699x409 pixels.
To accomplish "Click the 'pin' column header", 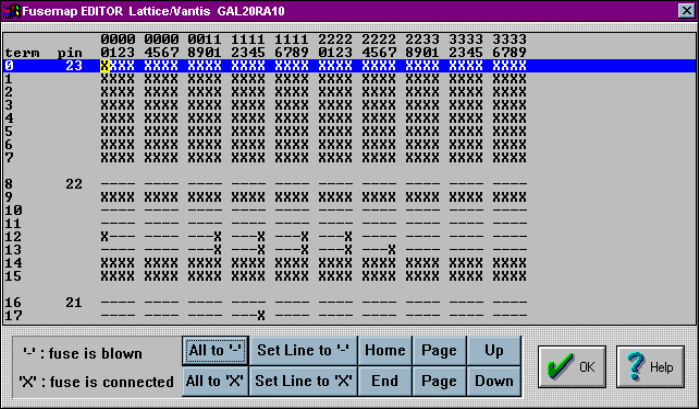I will pos(70,54).
